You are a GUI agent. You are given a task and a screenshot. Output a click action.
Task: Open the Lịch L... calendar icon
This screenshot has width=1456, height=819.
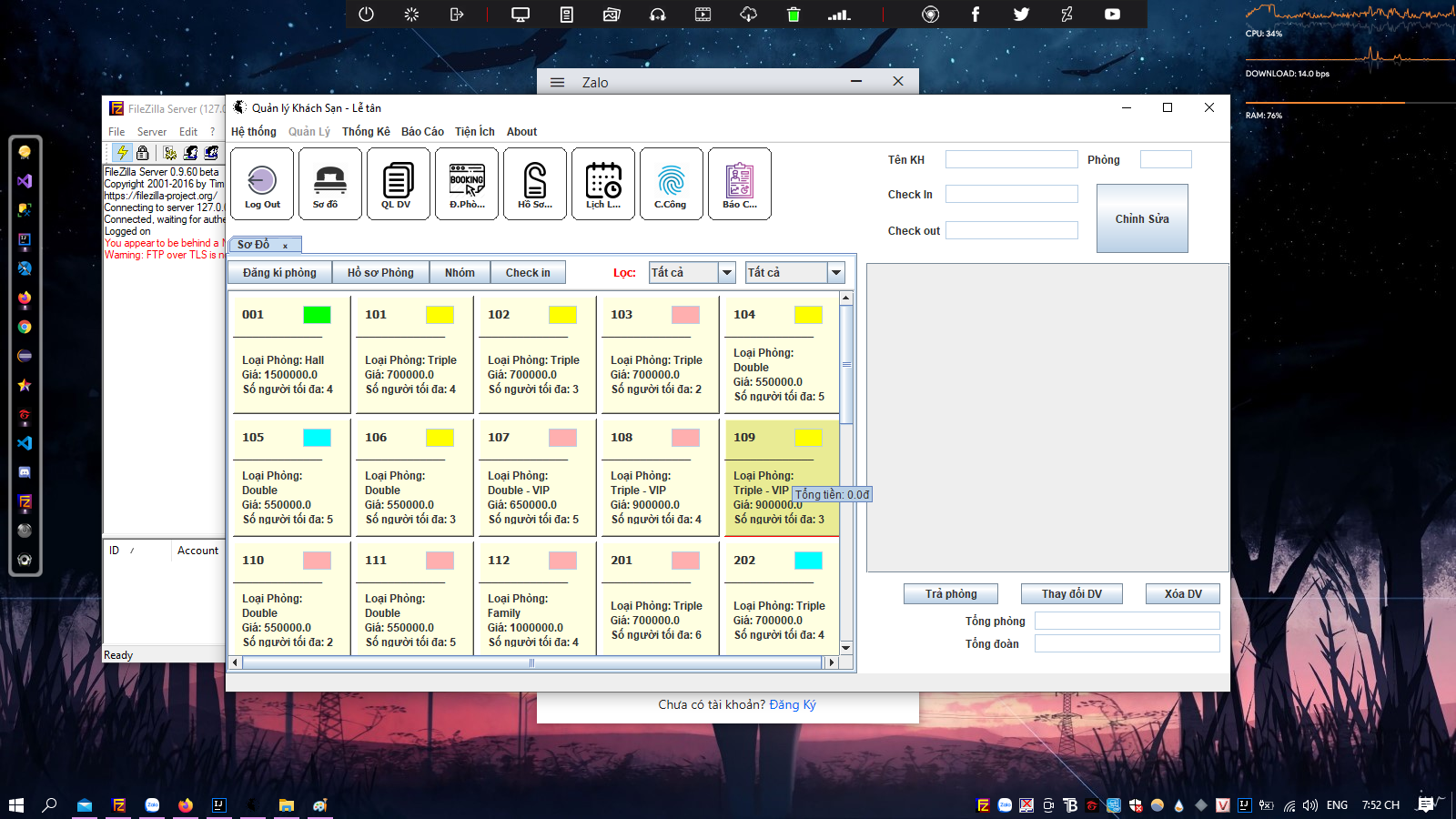pyautogui.click(x=603, y=184)
